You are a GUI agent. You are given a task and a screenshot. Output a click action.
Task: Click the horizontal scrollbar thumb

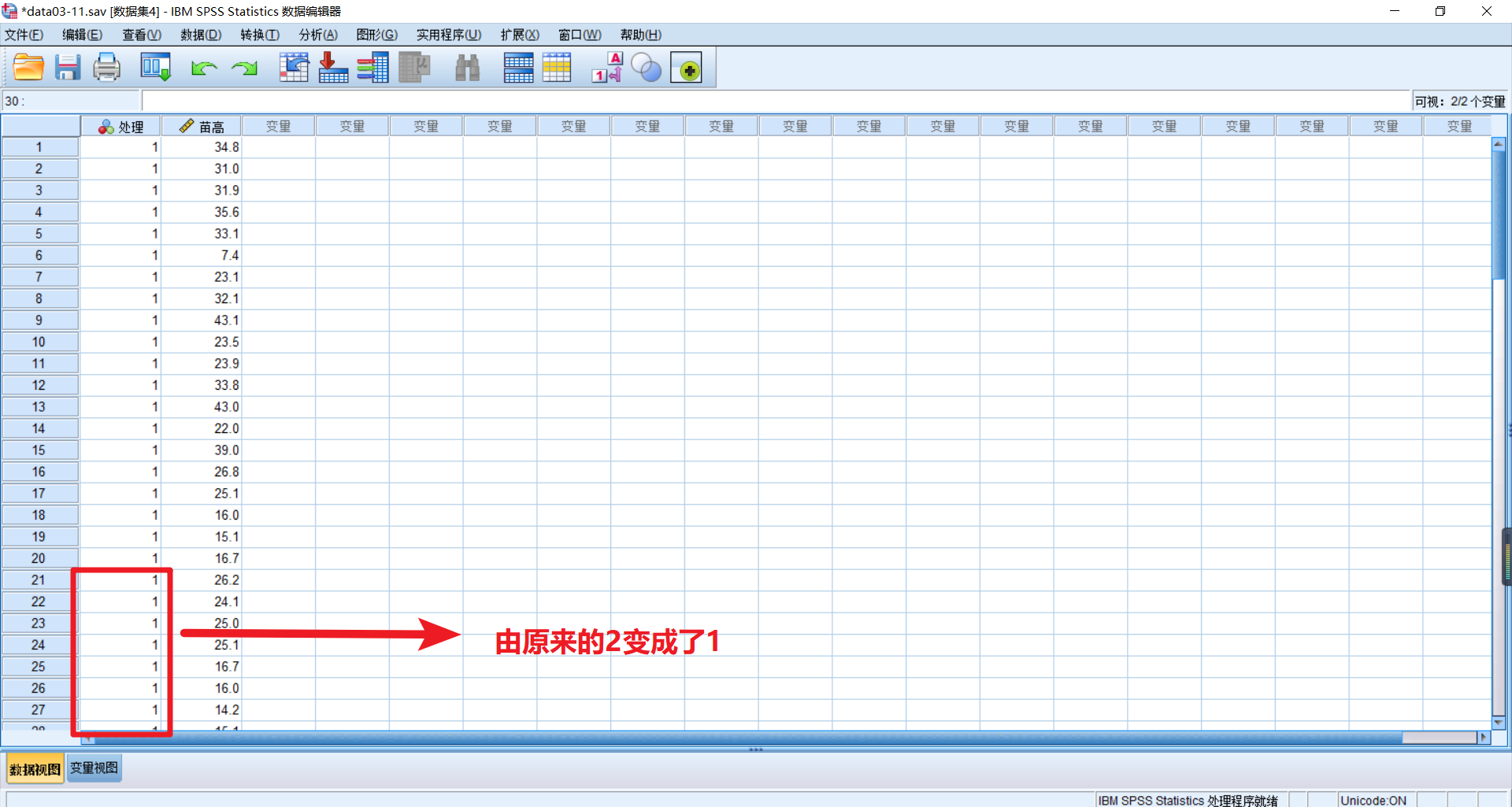coord(1439,737)
